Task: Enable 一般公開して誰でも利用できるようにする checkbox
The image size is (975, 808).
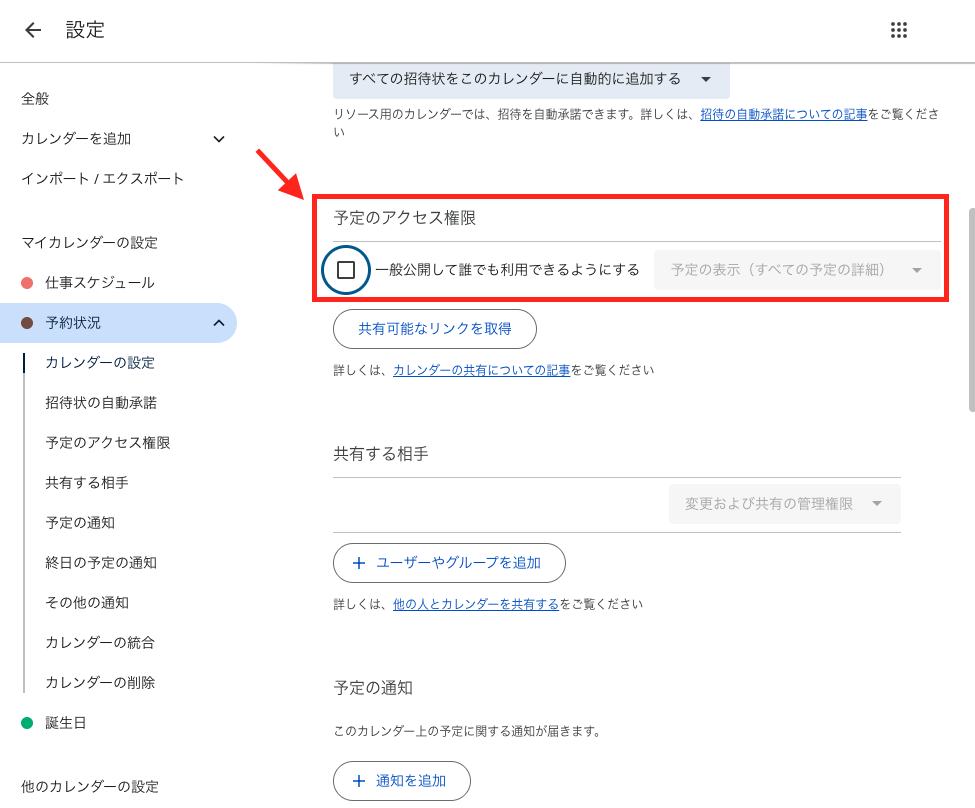Action: (346, 270)
